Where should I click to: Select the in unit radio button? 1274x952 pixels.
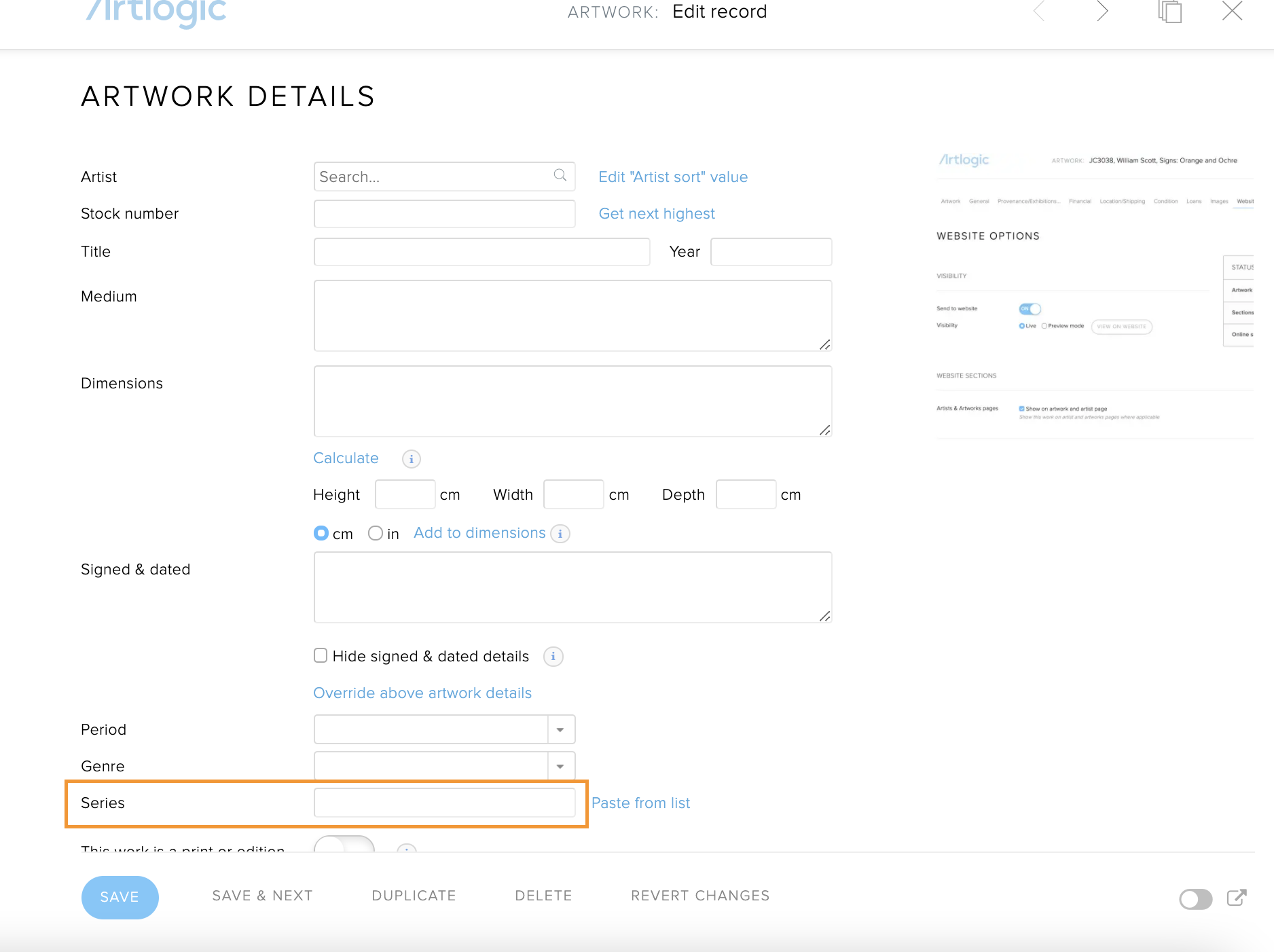(376, 534)
